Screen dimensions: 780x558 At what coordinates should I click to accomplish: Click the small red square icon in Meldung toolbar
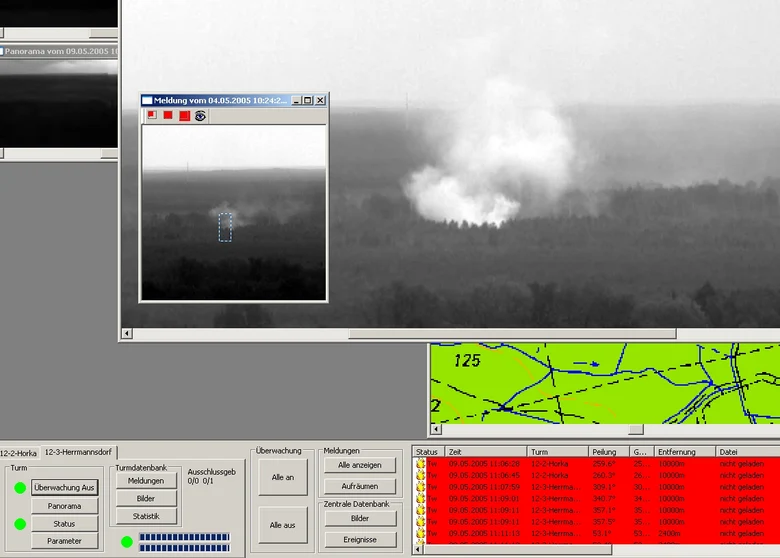click(x=152, y=115)
